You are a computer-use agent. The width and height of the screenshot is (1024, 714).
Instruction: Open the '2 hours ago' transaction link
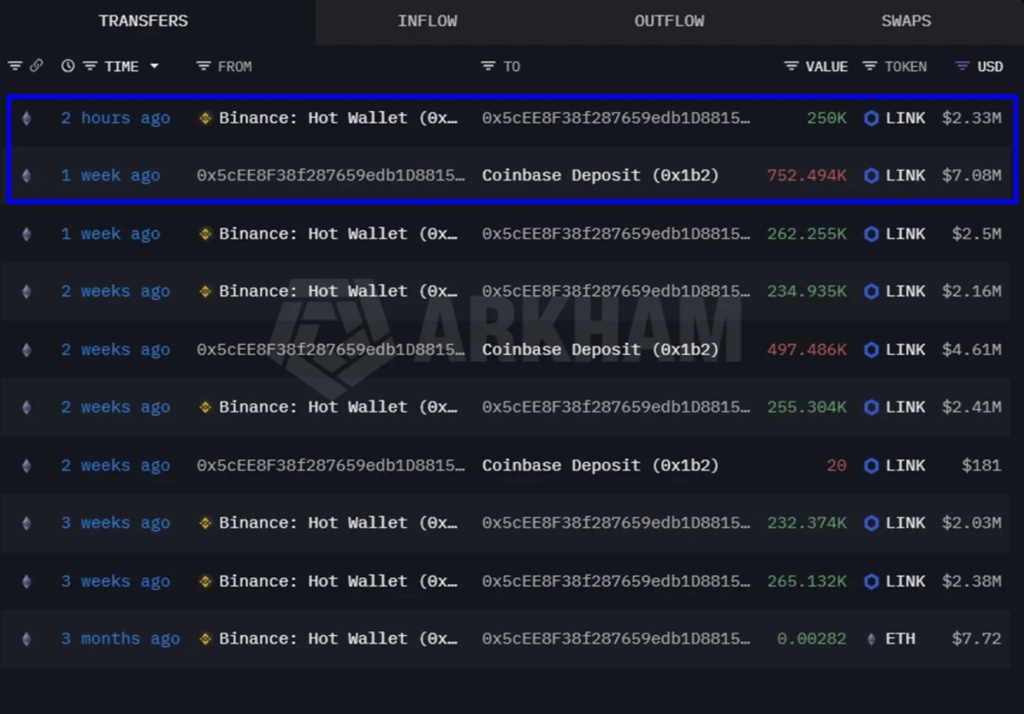click(116, 118)
